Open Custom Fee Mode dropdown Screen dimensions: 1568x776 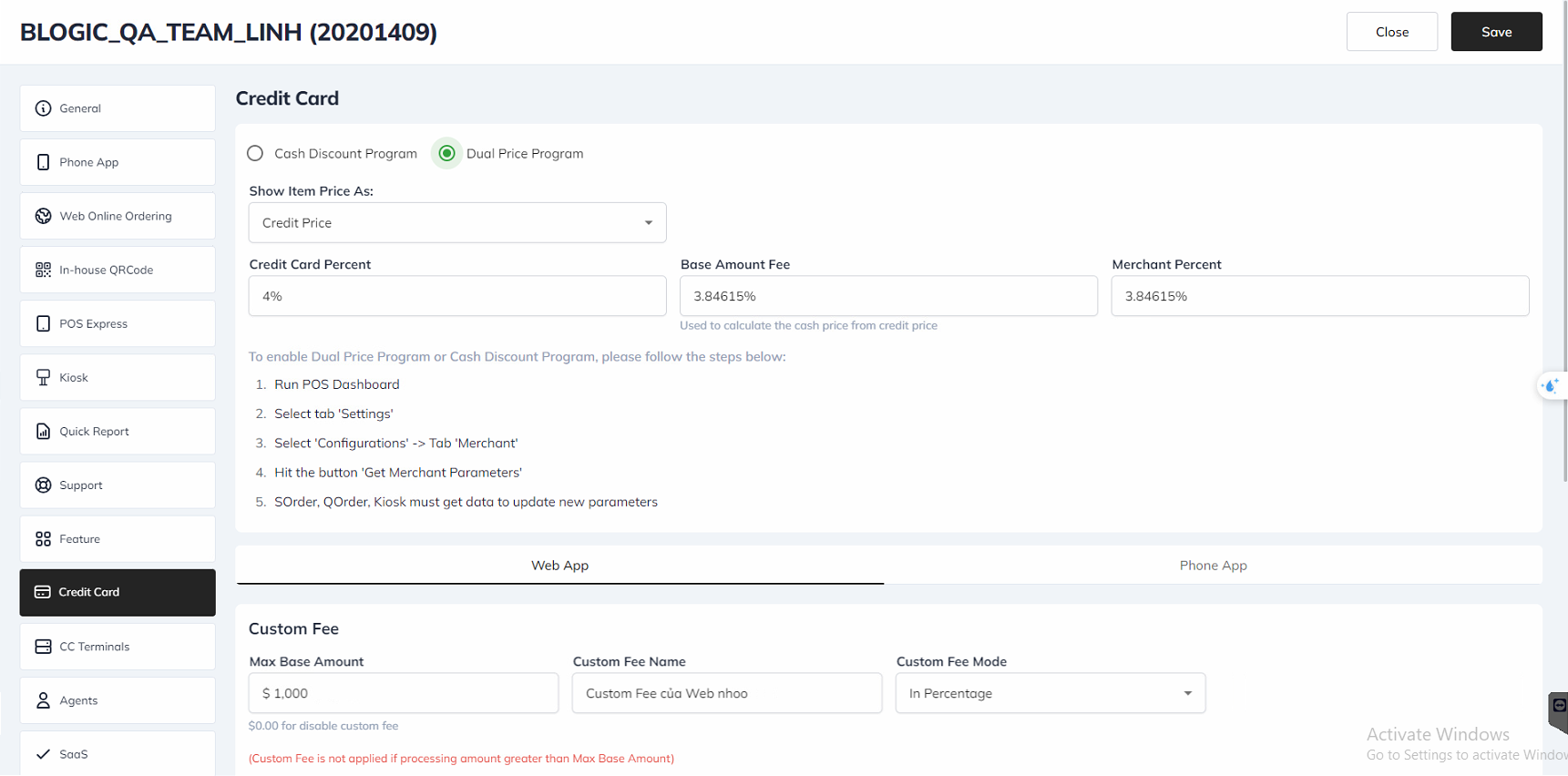tap(1050, 693)
